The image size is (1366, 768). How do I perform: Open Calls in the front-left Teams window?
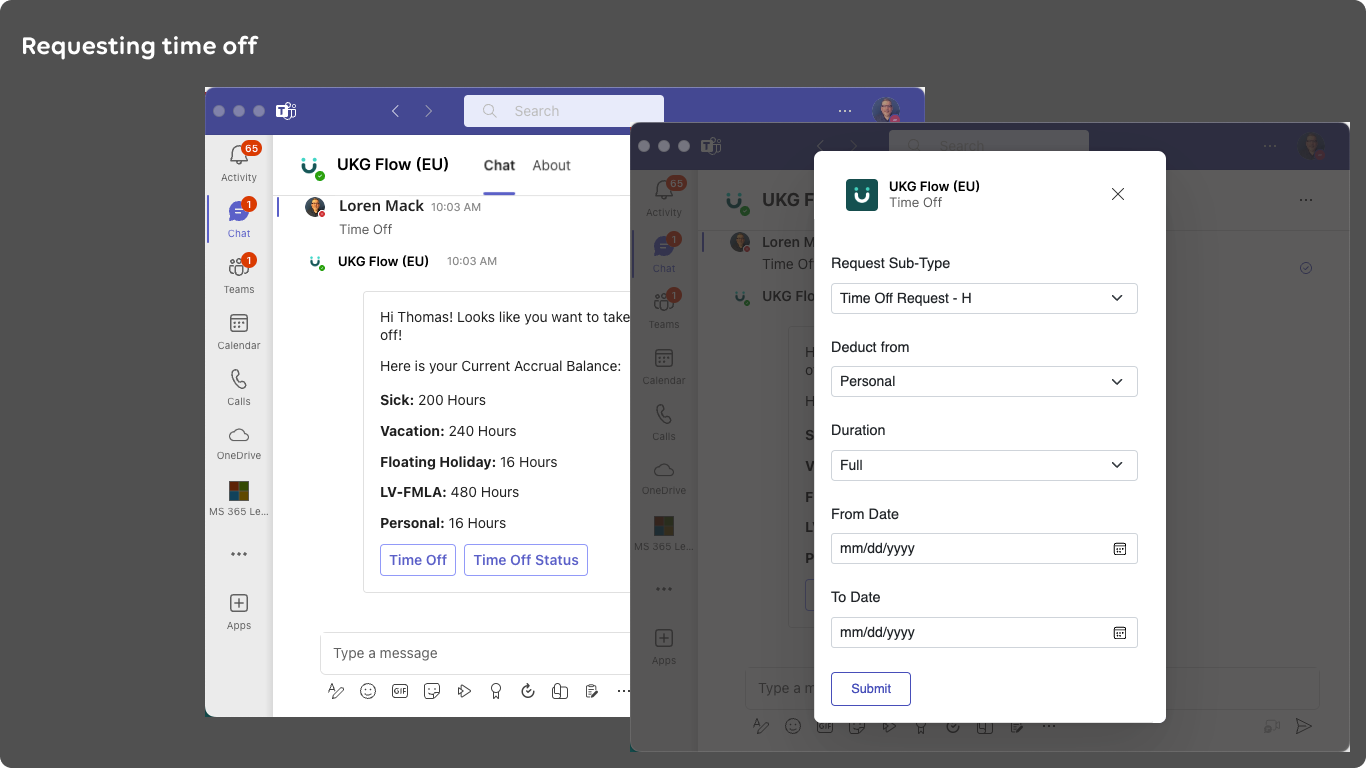click(239, 387)
